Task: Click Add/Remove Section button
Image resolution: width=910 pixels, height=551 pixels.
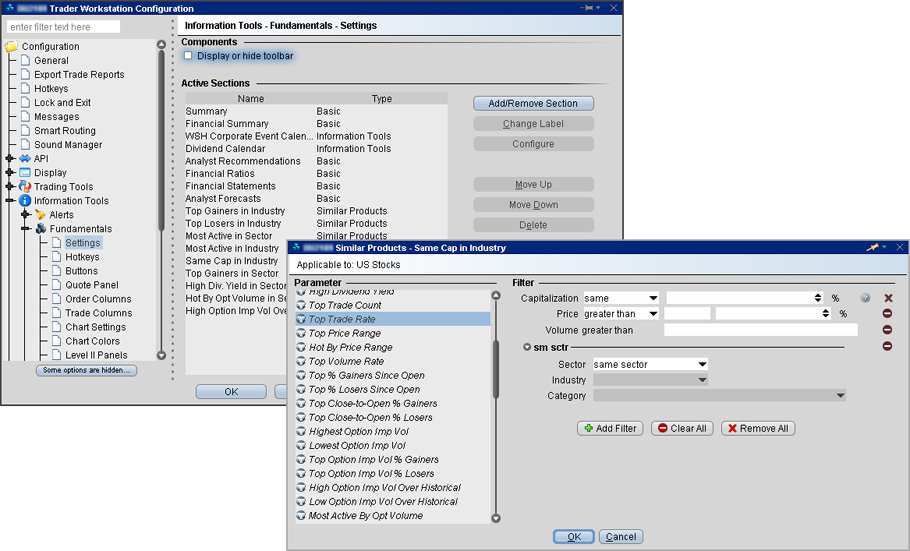Action: (533, 103)
